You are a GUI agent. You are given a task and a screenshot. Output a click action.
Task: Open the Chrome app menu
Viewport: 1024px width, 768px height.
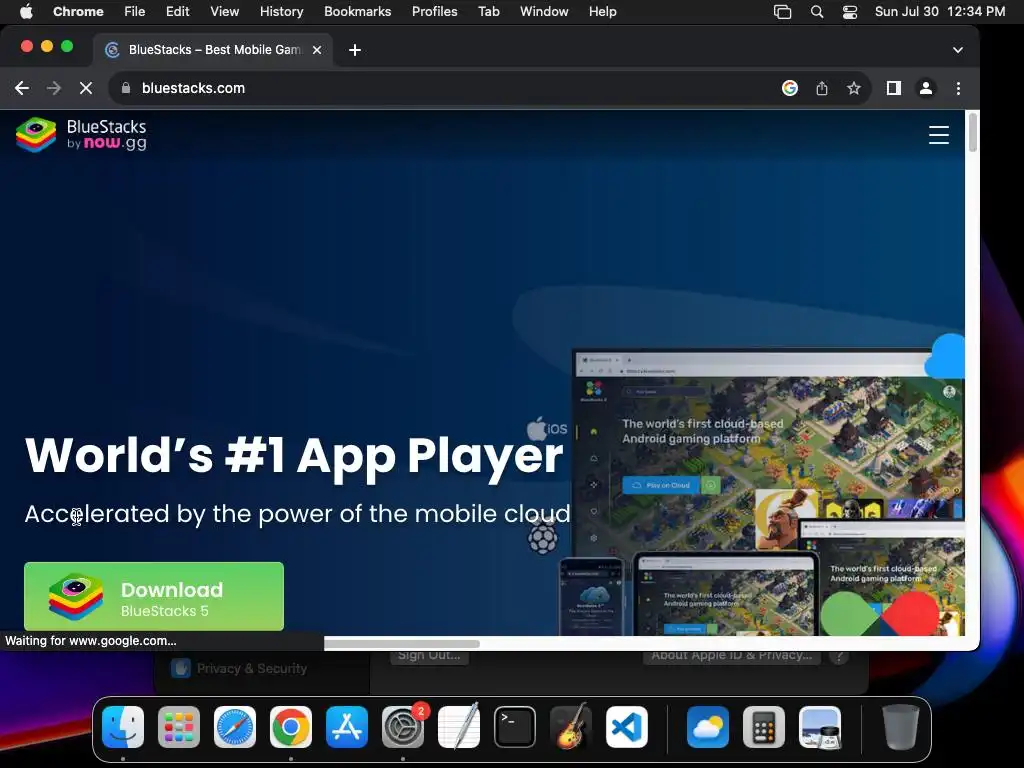point(78,12)
